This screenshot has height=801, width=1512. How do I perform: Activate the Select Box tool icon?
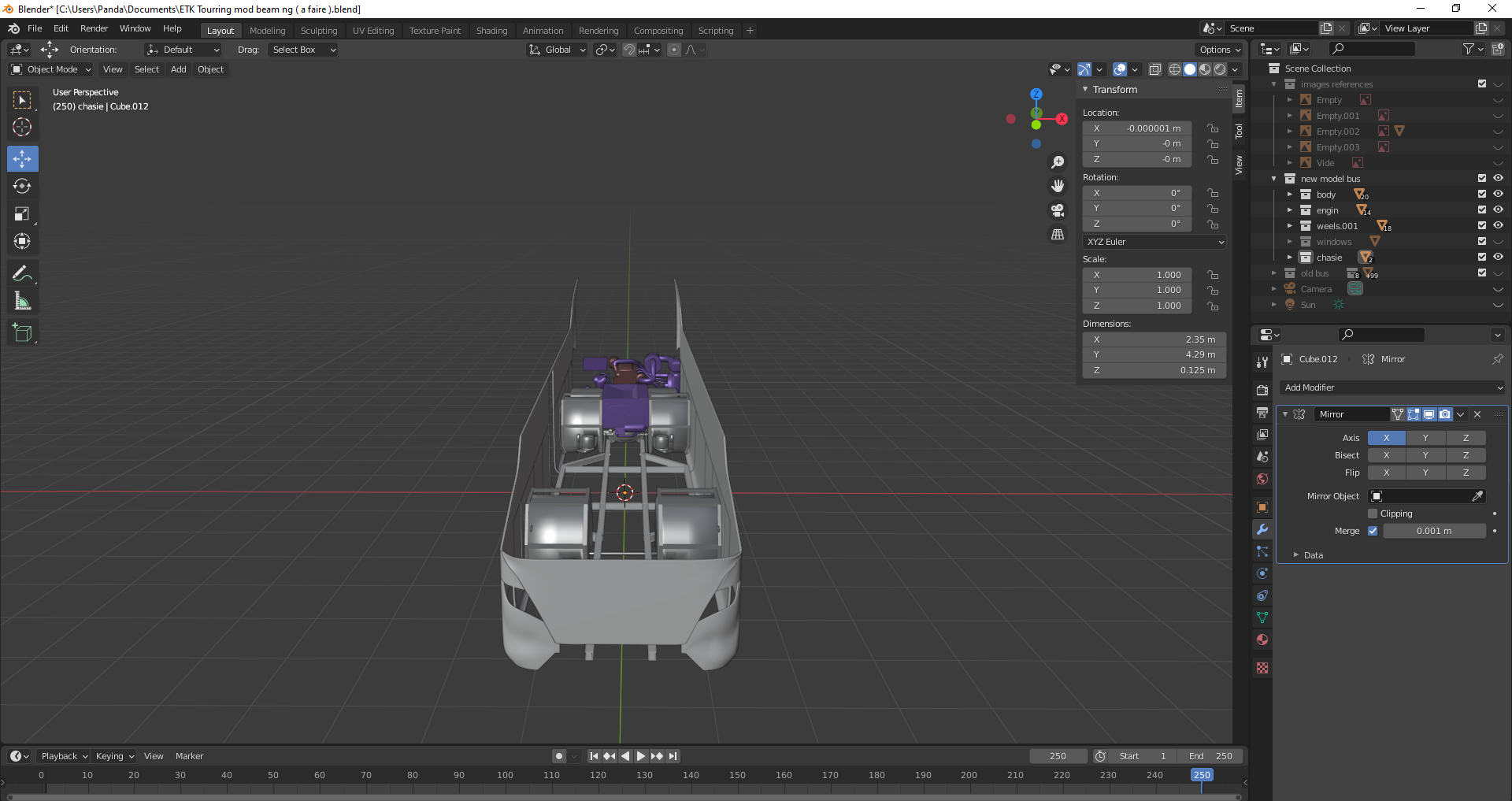[x=22, y=100]
